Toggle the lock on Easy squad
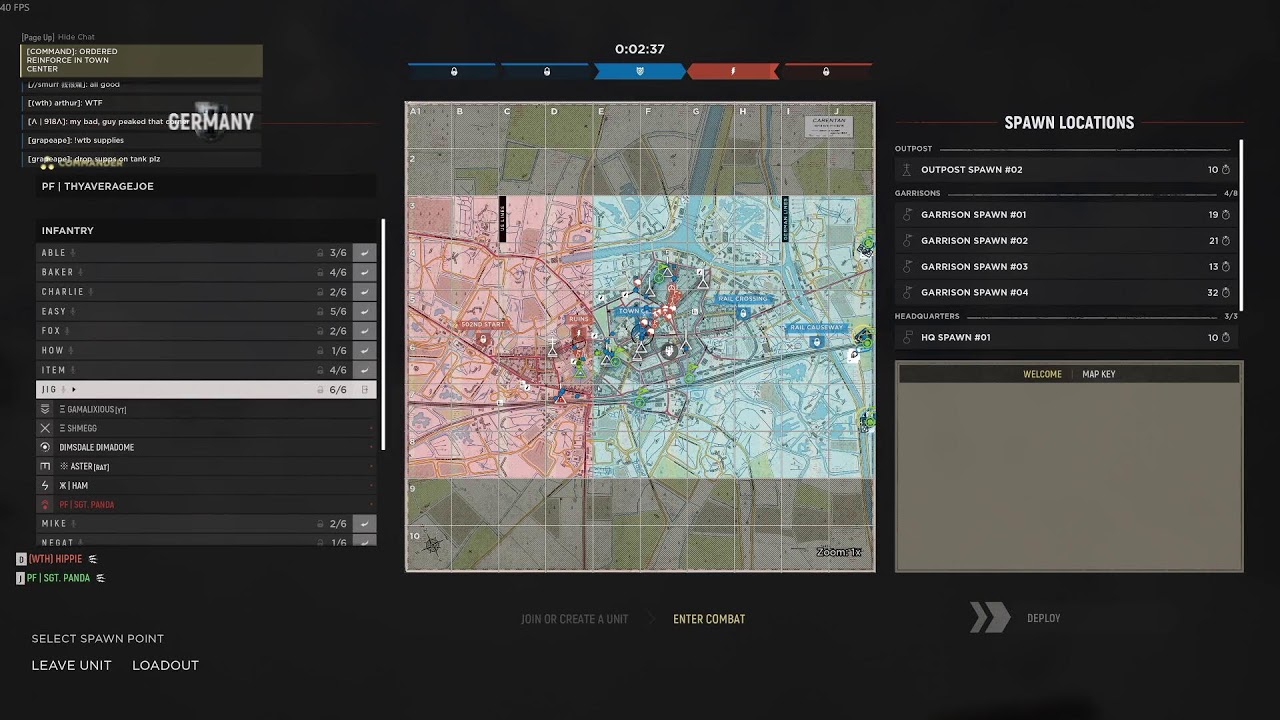The height and width of the screenshot is (720, 1280). (x=321, y=311)
